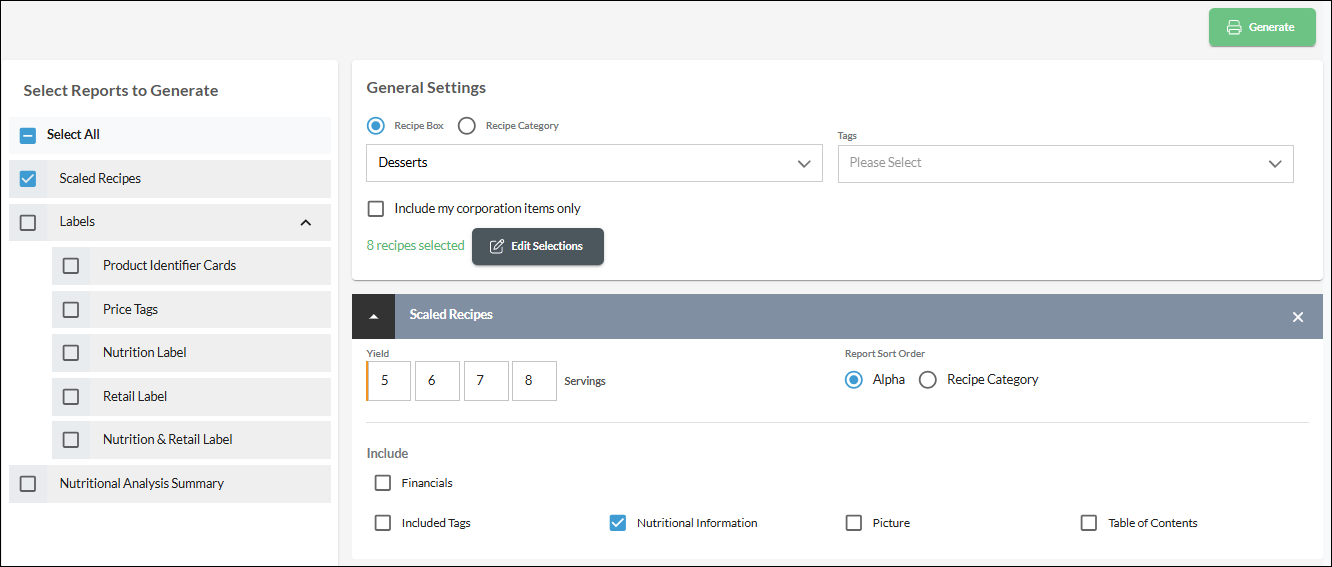Check Nutrition & Retail Label checkbox
The width and height of the screenshot is (1332, 567).
pos(71,440)
